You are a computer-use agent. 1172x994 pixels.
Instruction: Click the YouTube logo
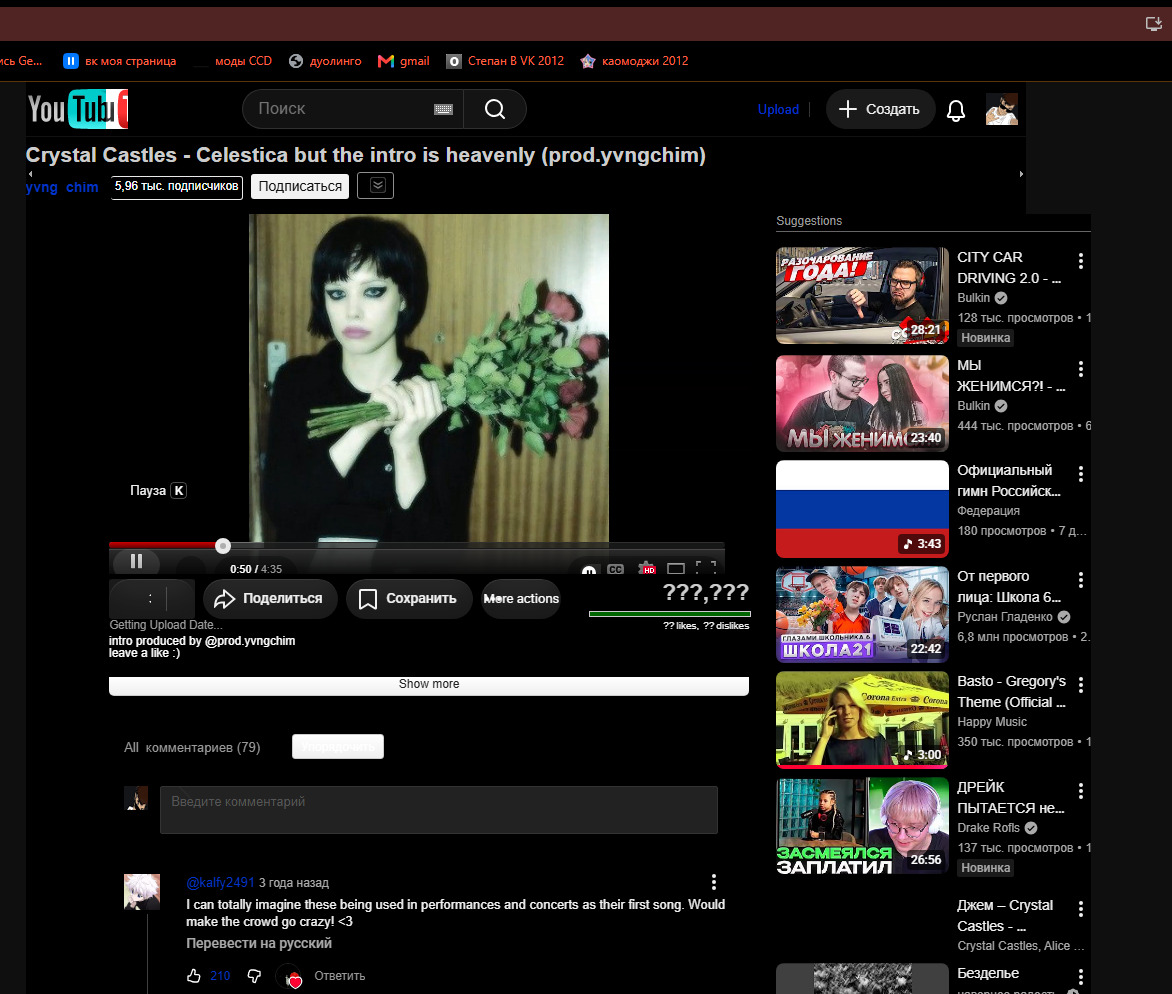tap(78, 109)
